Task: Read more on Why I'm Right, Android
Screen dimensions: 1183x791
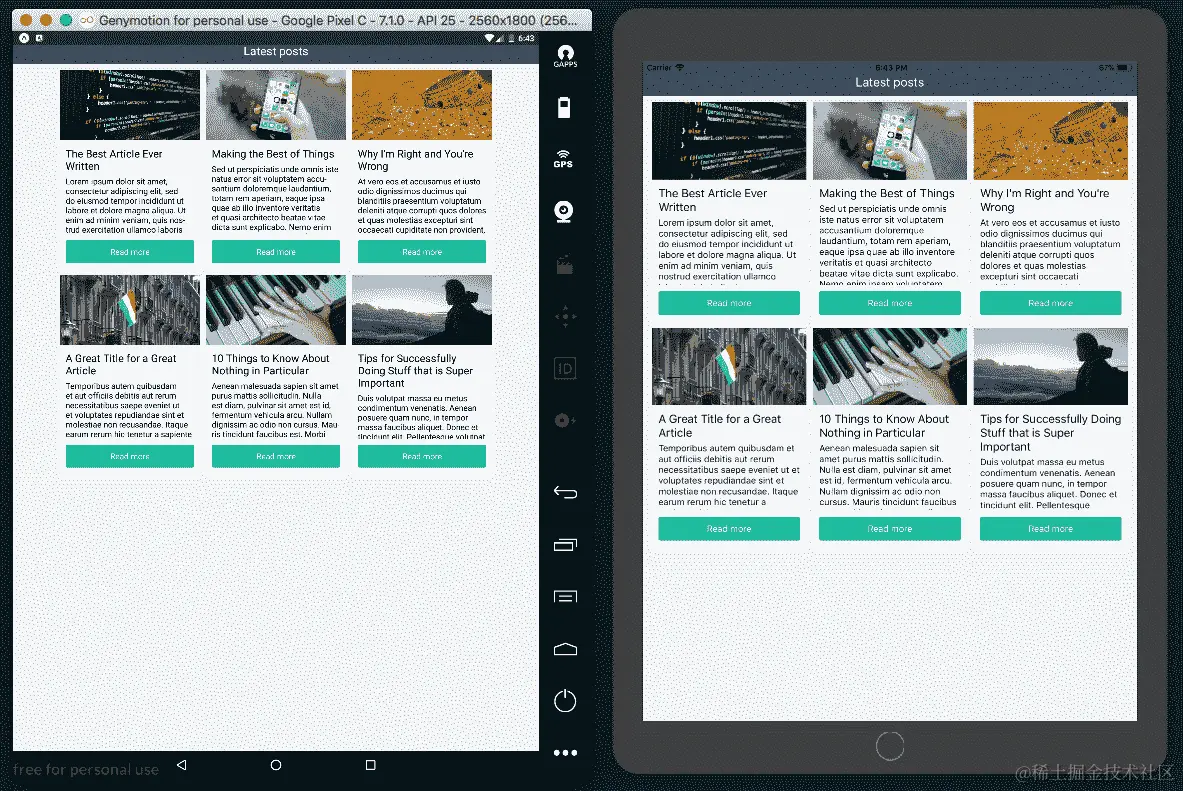Action: point(422,251)
